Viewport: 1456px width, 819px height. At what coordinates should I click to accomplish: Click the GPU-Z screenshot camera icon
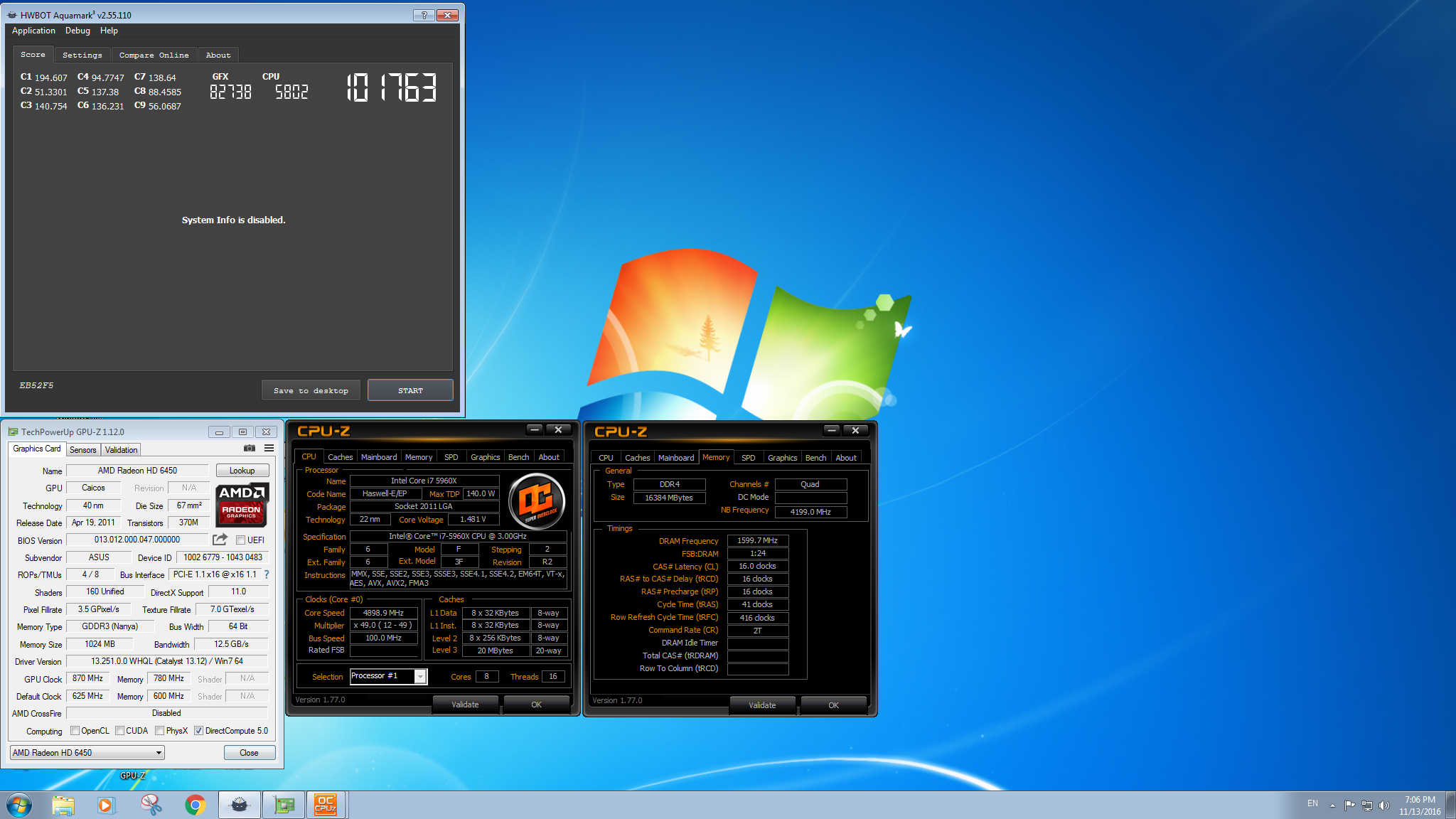[x=250, y=449]
